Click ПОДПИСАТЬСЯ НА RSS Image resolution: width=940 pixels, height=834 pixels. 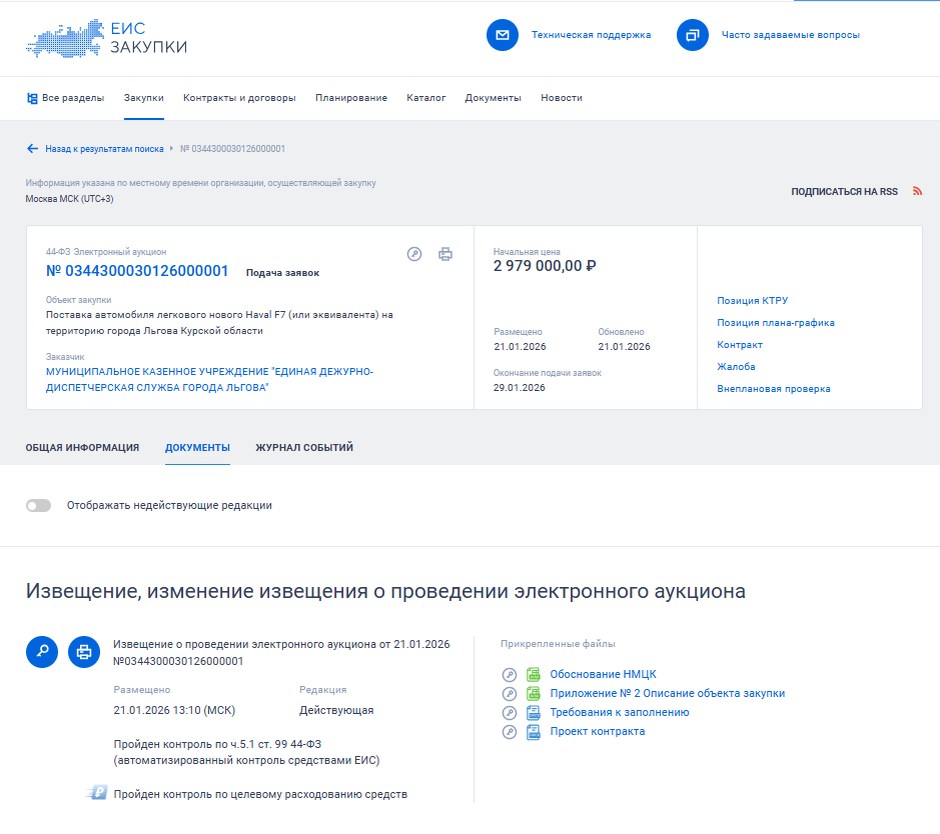[x=844, y=191]
